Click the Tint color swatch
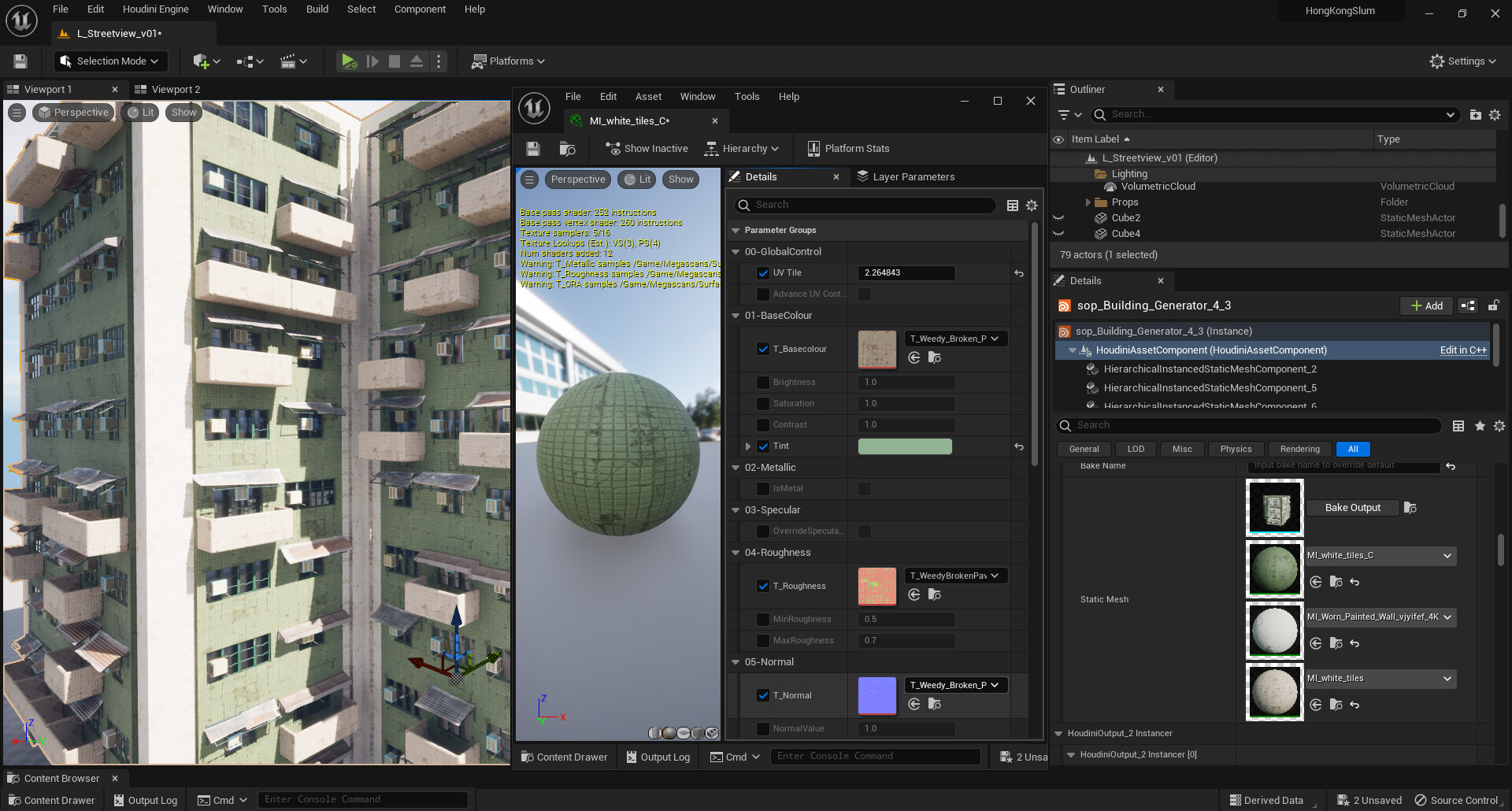 pos(904,446)
